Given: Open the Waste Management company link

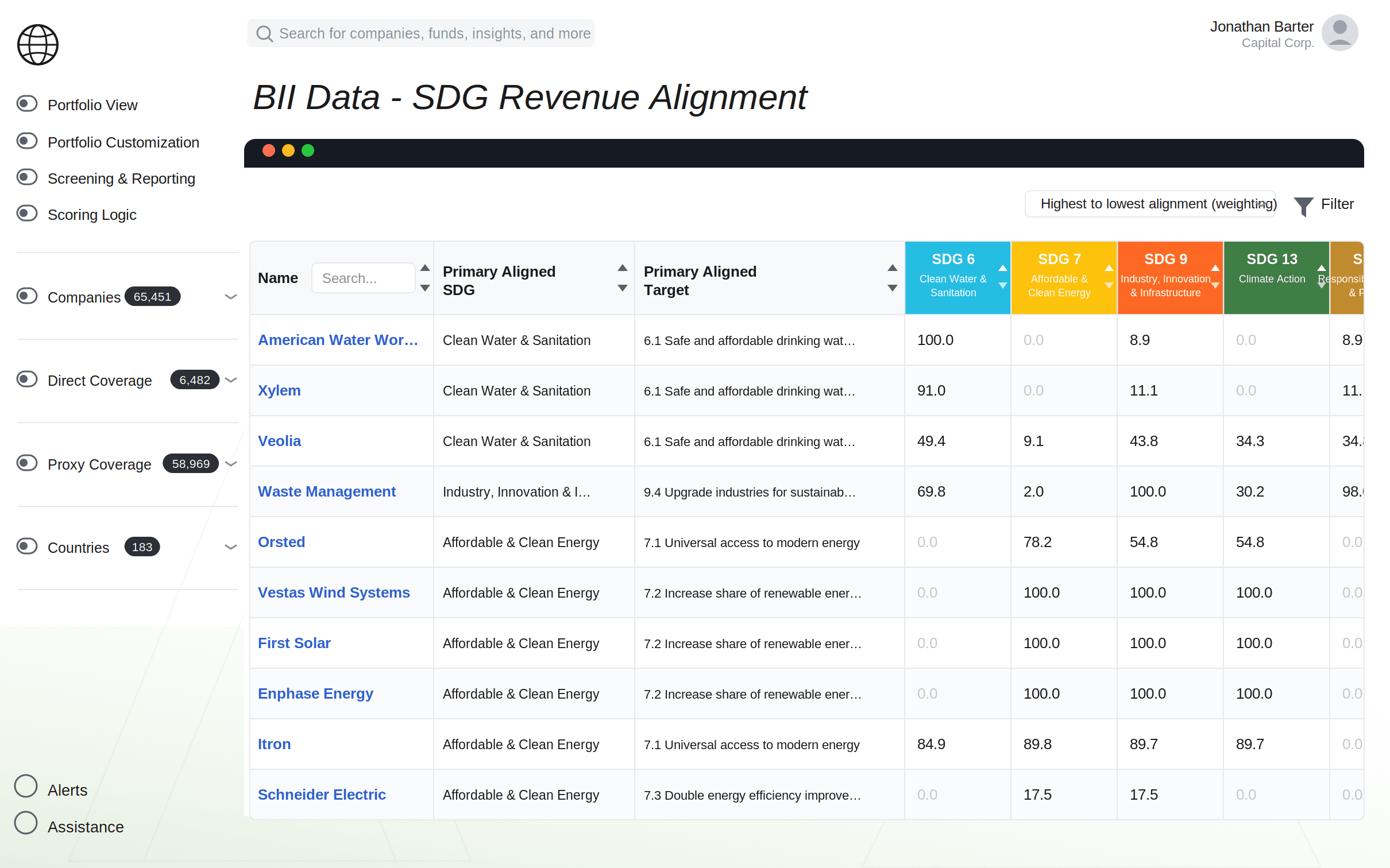Looking at the screenshot, I should pyautogui.click(x=327, y=491).
